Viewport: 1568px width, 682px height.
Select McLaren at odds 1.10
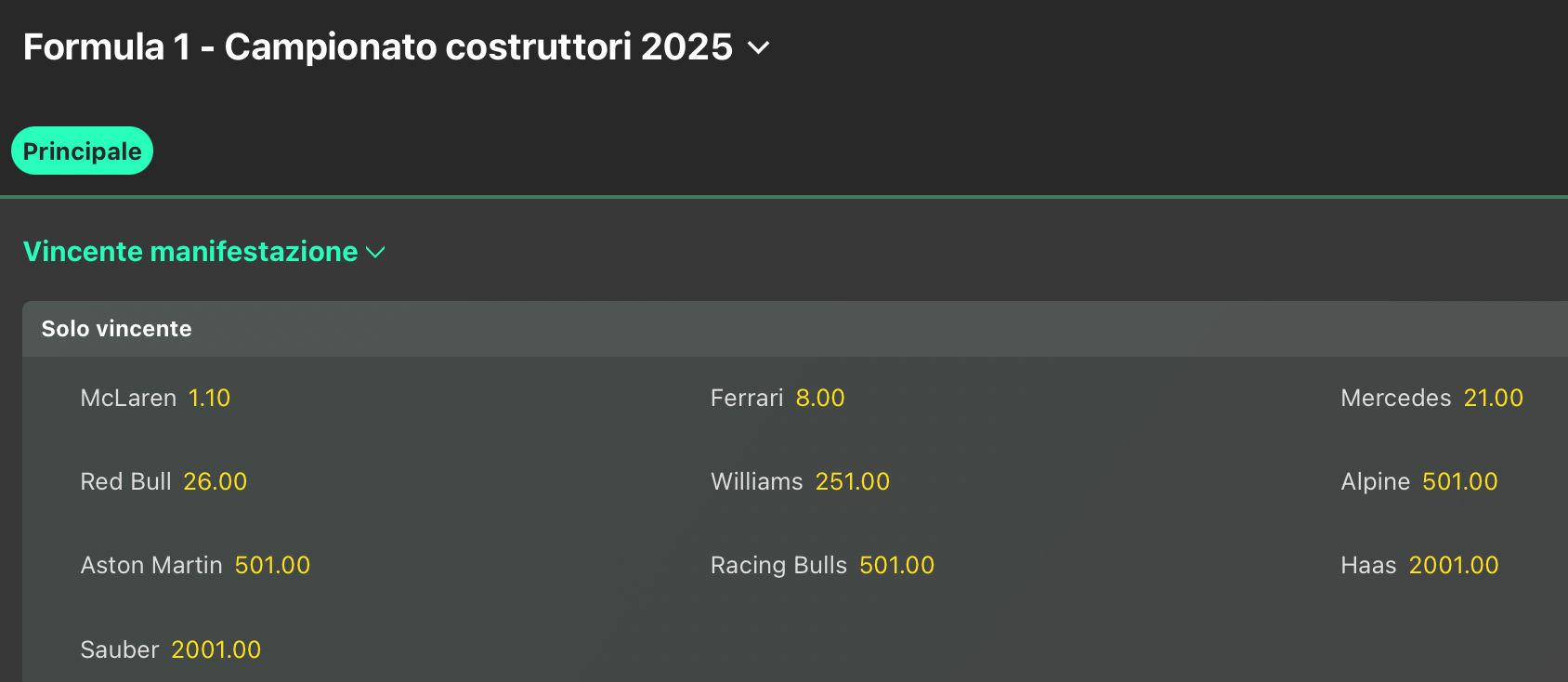pyautogui.click(x=209, y=399)
